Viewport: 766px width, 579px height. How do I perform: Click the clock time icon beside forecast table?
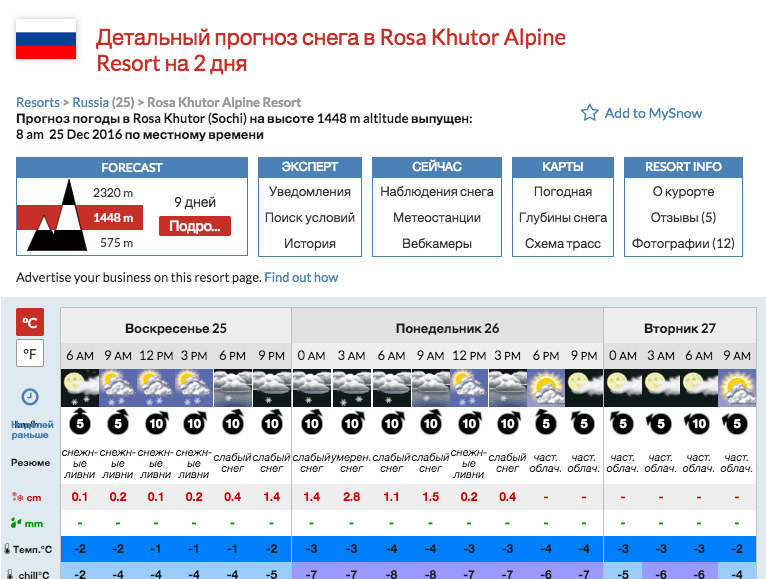point(30,396)
